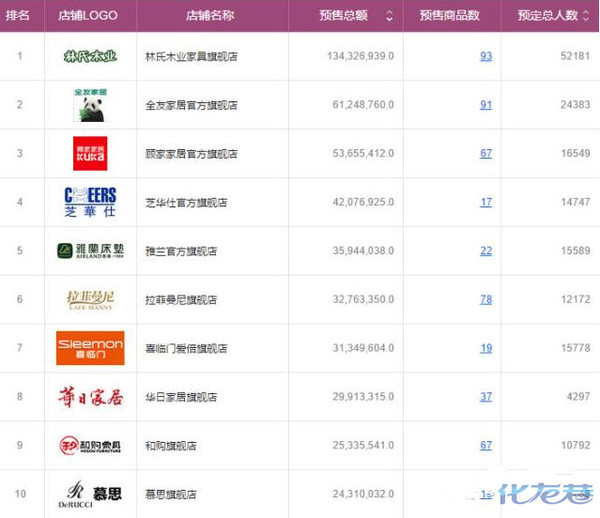The width and height of the screenshot is (600, 518).
Task: Click reservation count 10792
Action: pos(575,446)
